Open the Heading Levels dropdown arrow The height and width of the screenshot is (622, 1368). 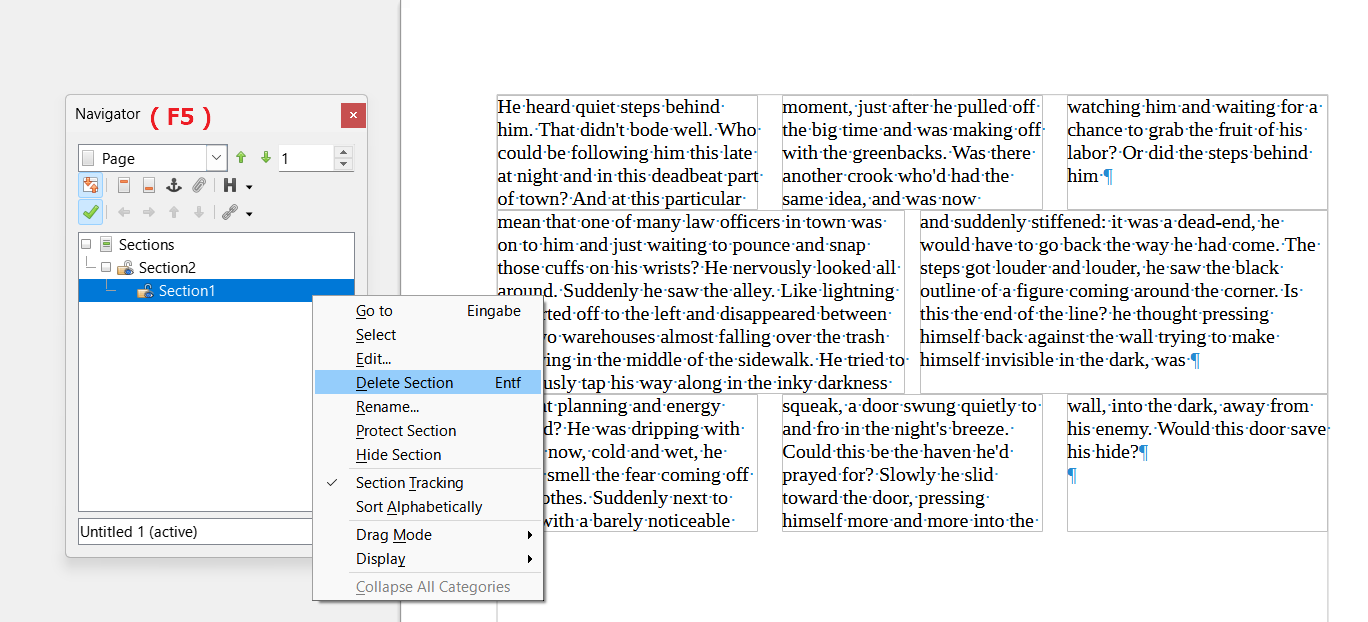click(250, 186)
